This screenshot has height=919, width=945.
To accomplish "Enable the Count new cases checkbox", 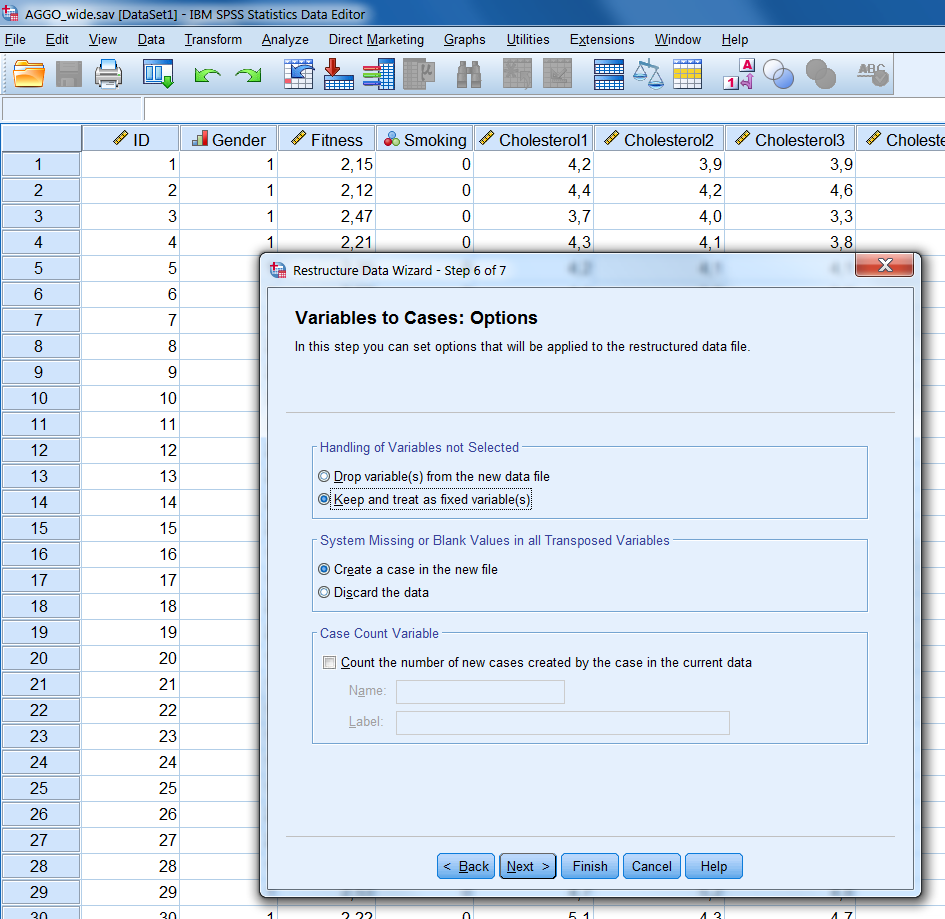I will 329,662.
